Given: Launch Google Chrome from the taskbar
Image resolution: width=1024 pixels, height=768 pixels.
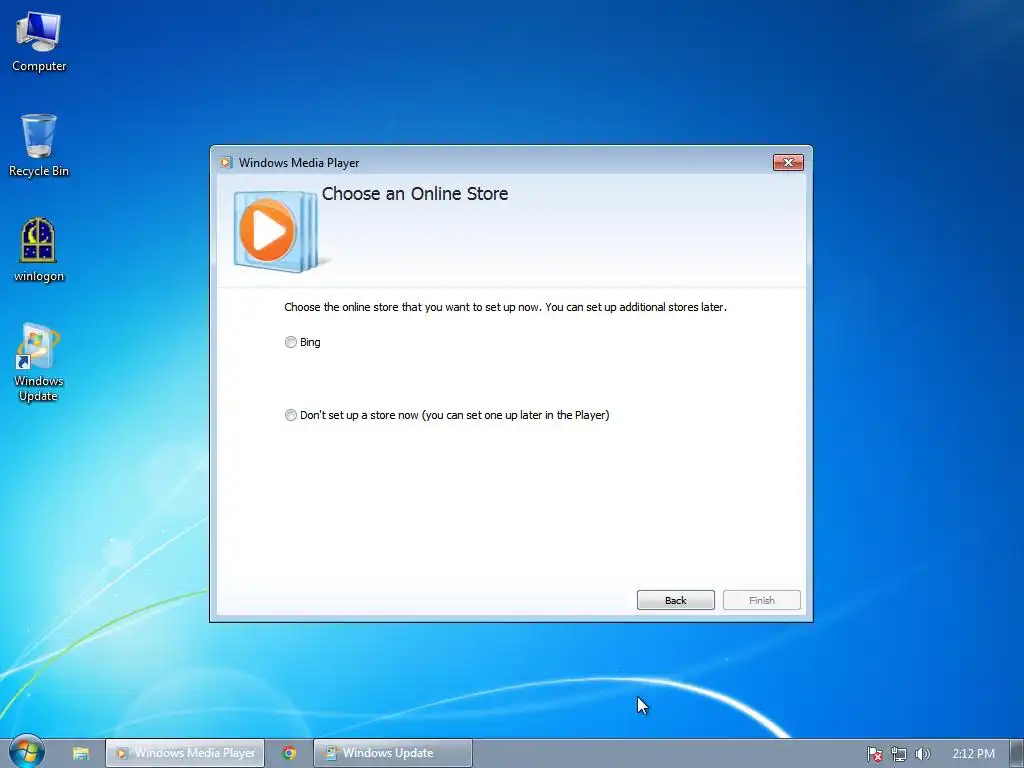Looking at the screenshot, I should point(289,753).
